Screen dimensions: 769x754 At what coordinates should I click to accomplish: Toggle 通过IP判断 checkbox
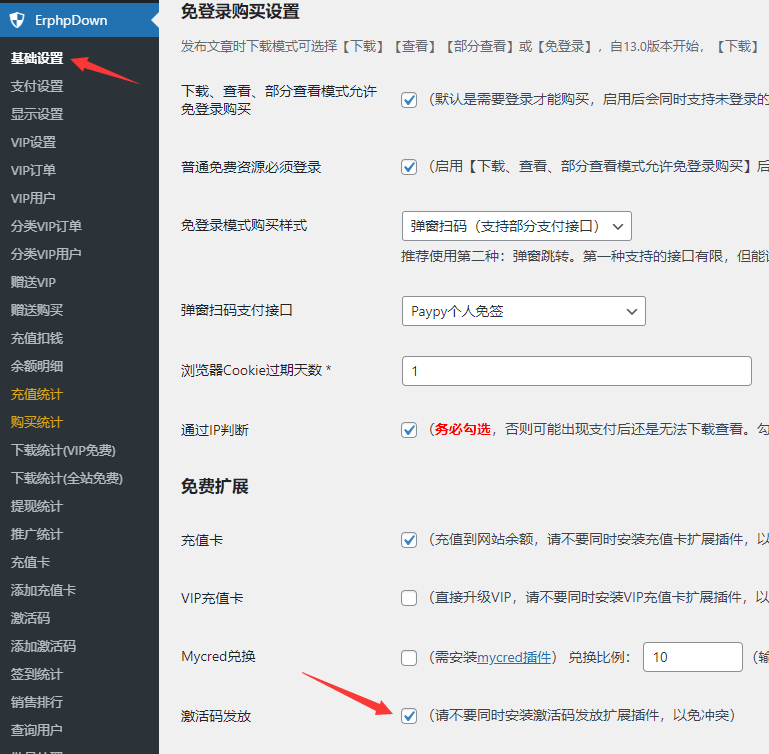(x=409, y=430)
